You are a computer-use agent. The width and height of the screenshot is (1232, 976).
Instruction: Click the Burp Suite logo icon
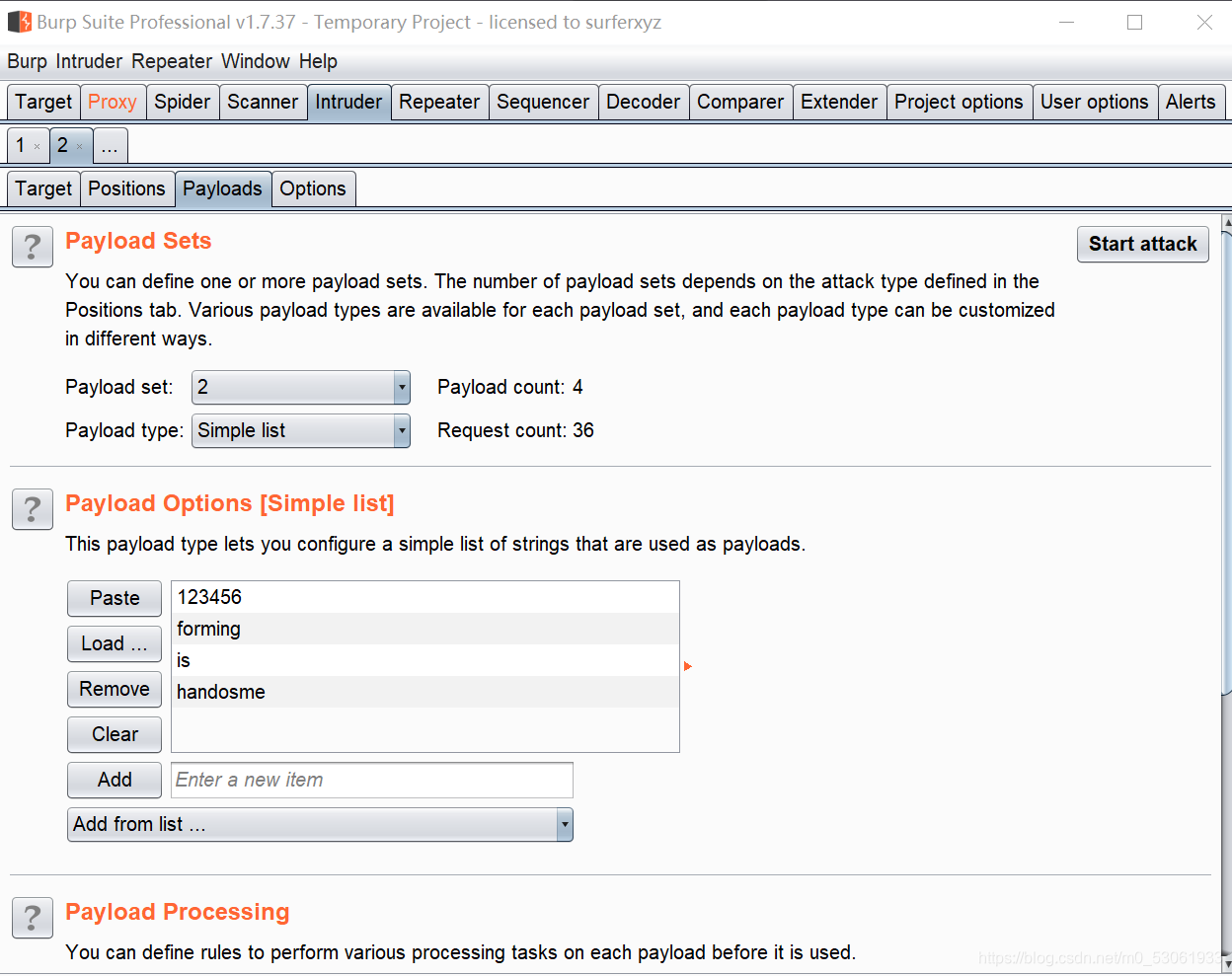pyautogui.click(x=19, y=22)
